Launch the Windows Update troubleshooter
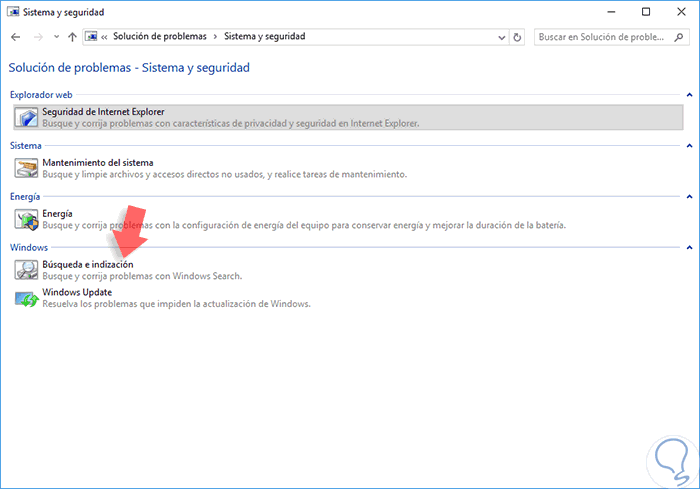 (x=77, y=292)
